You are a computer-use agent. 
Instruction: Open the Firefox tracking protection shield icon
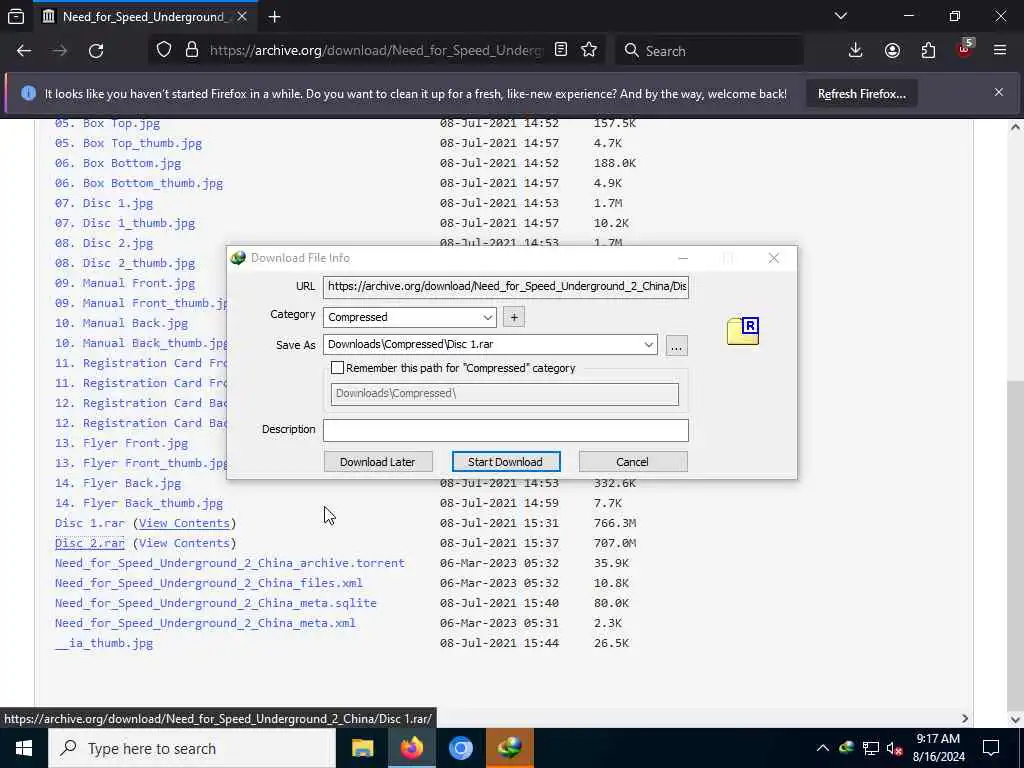point(164,50)
